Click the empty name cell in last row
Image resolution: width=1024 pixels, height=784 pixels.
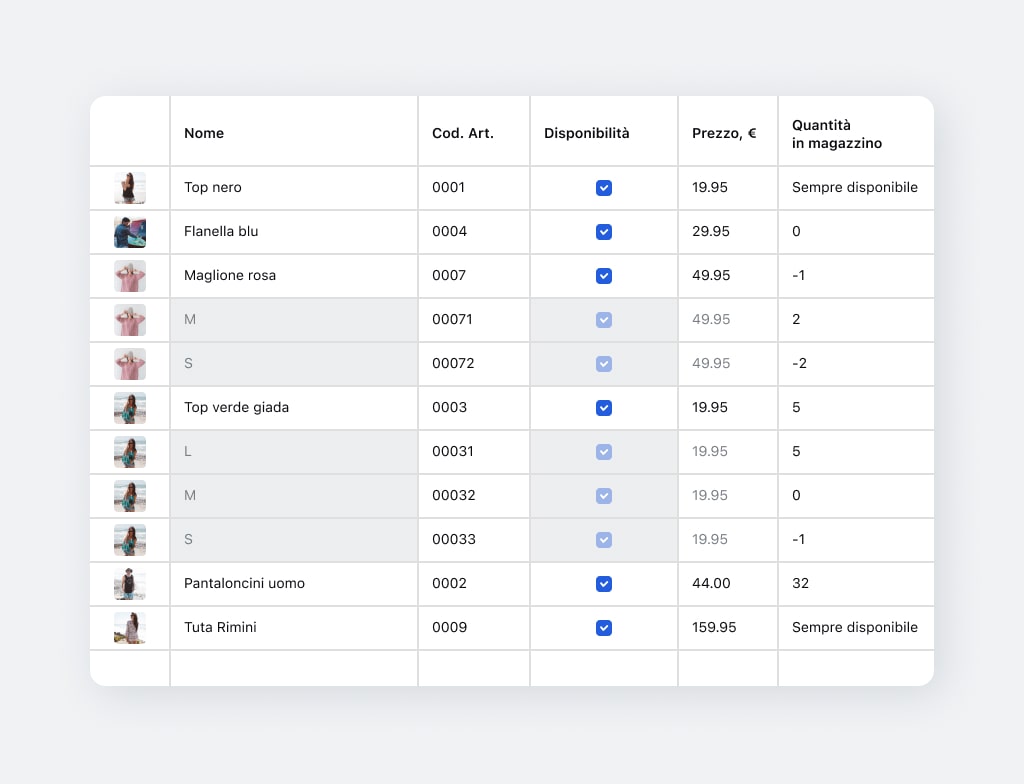[x=293, y=668]
